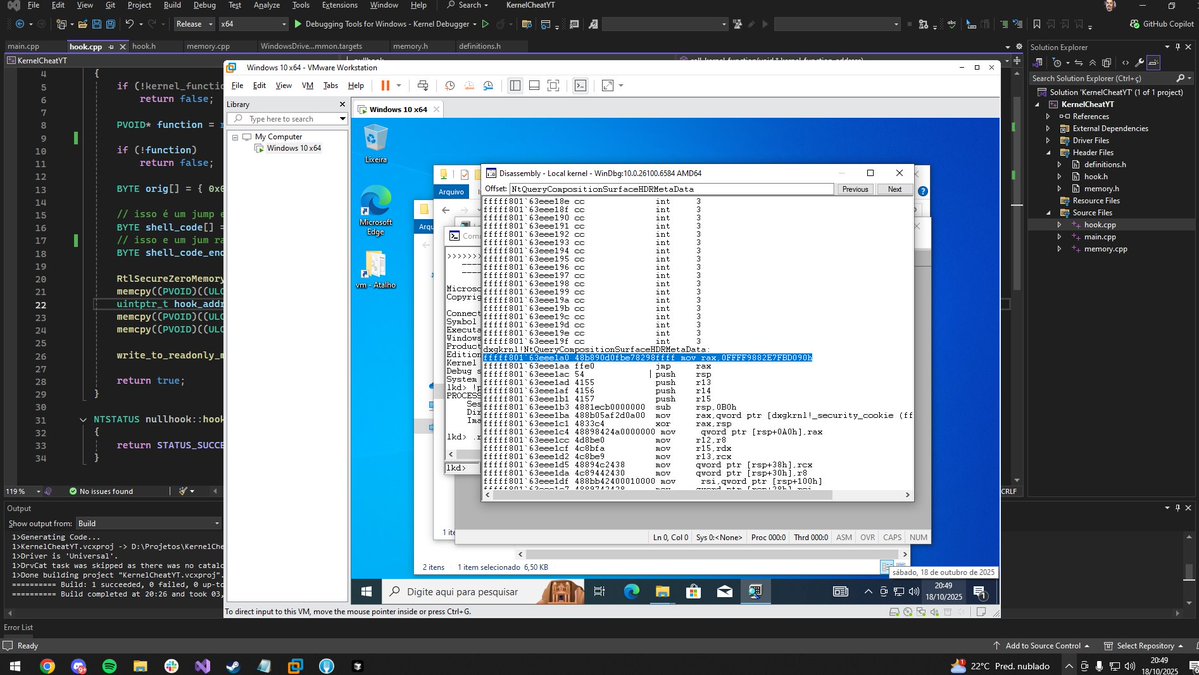Expand the References node in Solution Explorer
Screen dimensions: 1199x675
[1048, 116]
